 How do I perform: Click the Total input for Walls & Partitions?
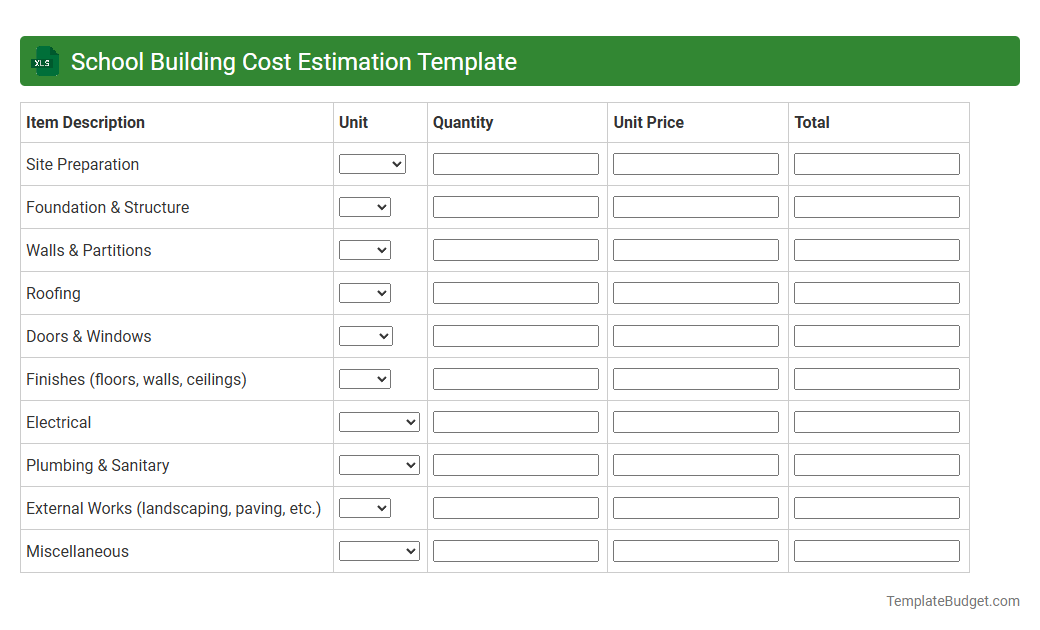point(876,249)
